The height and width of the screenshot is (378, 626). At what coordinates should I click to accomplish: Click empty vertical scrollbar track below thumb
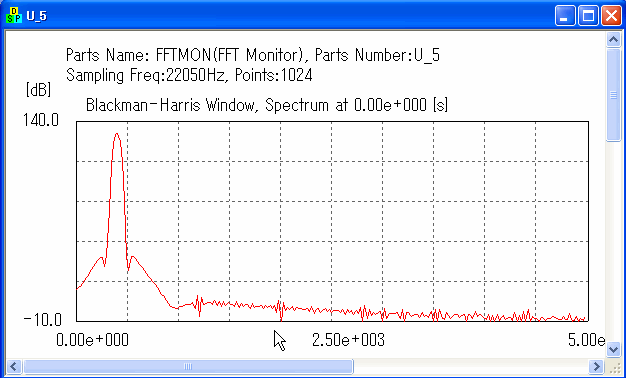613,241
